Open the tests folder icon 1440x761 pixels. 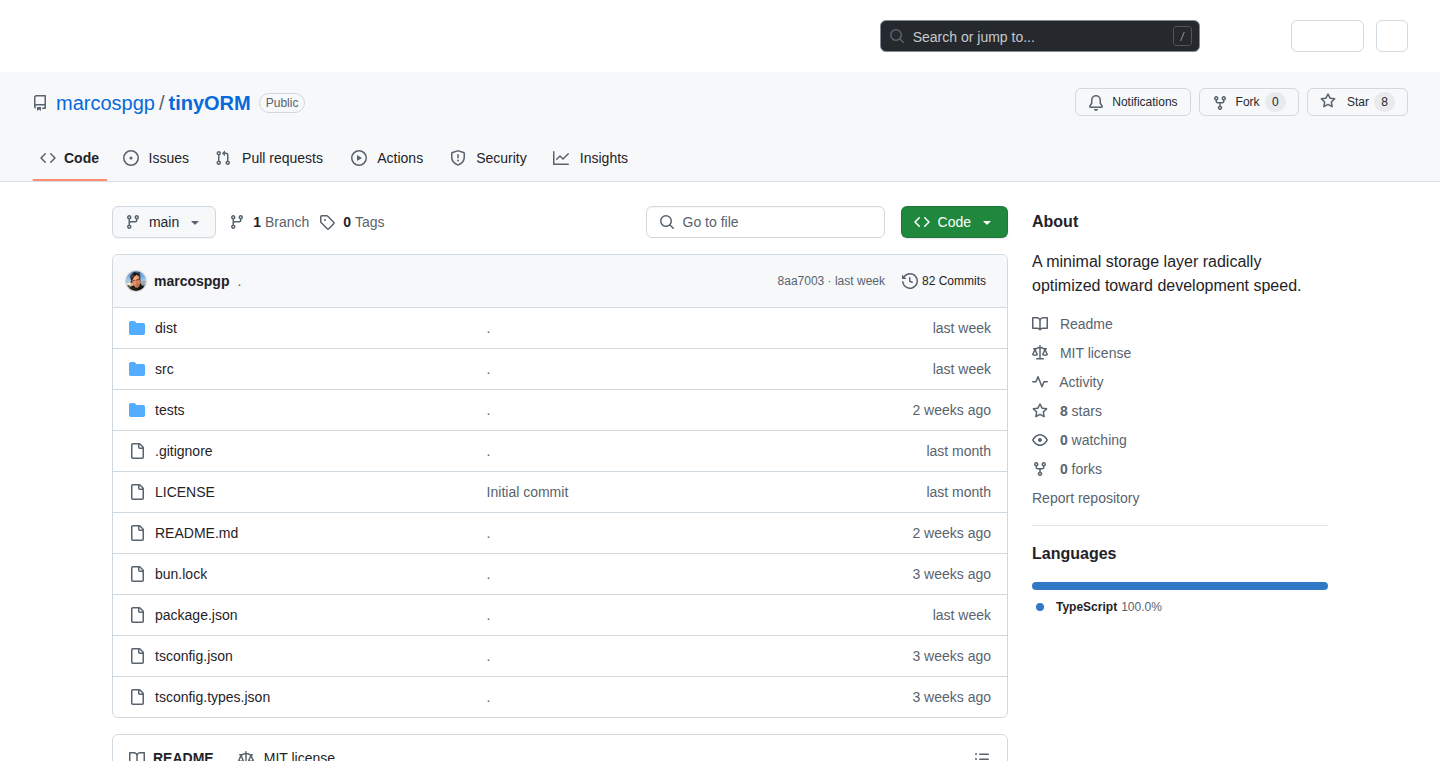coord(137,410)
